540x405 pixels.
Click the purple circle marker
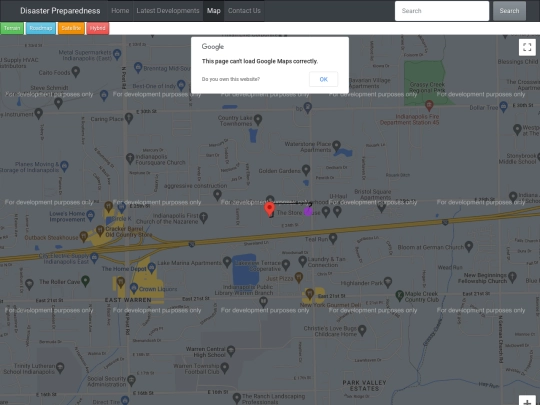click(308, 211)
